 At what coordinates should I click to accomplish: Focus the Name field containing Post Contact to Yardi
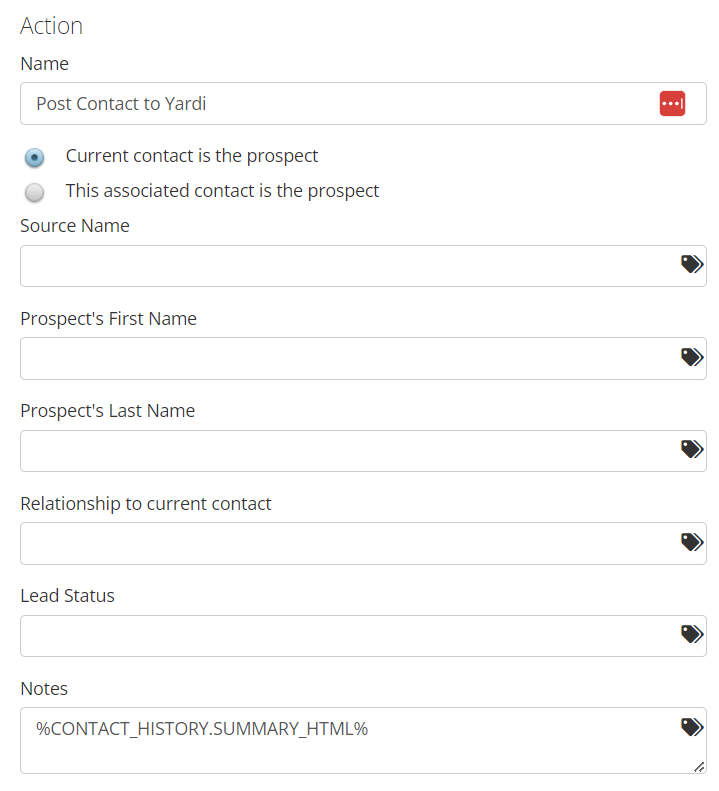363,103
